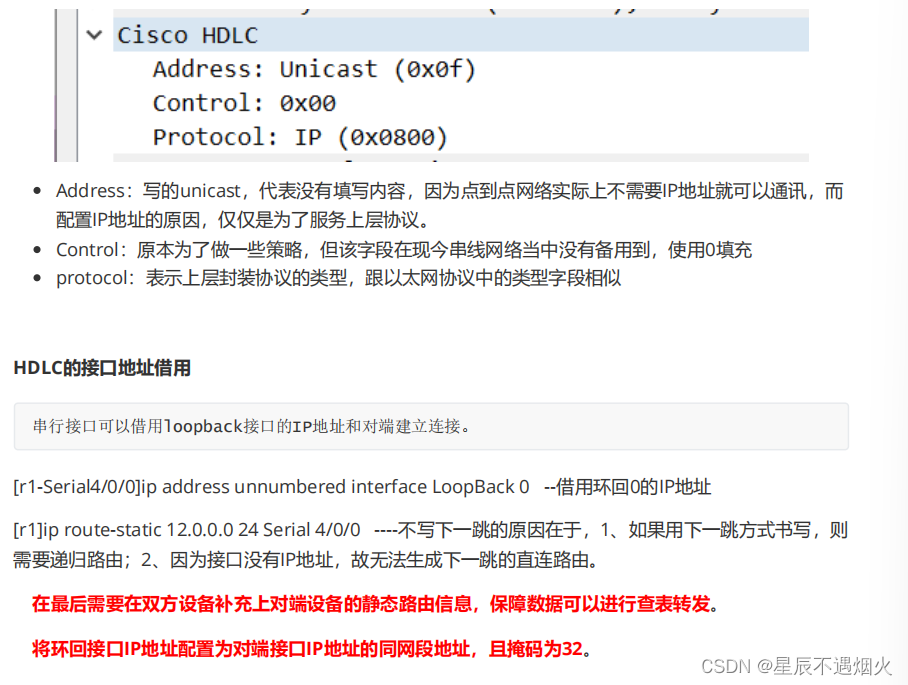The width and height of the screenshot is (908, 685).
Task: Expand the Address: Unicast field details
Action: [314, 69]
